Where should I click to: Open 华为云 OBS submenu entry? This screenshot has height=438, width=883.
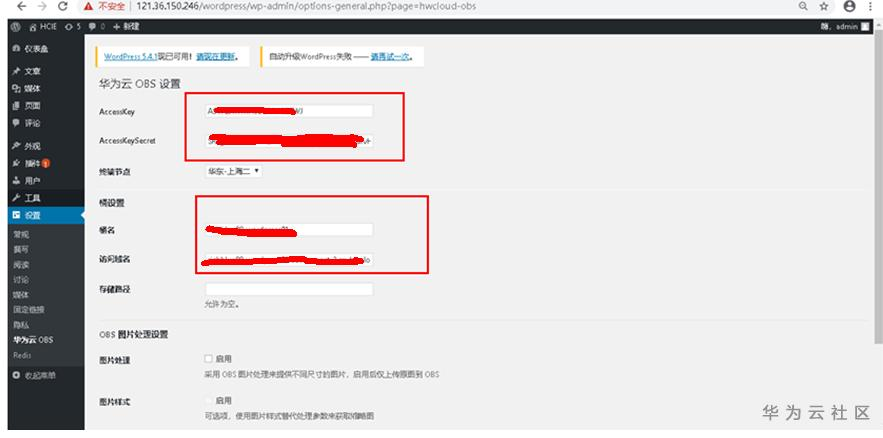[33, 340]
